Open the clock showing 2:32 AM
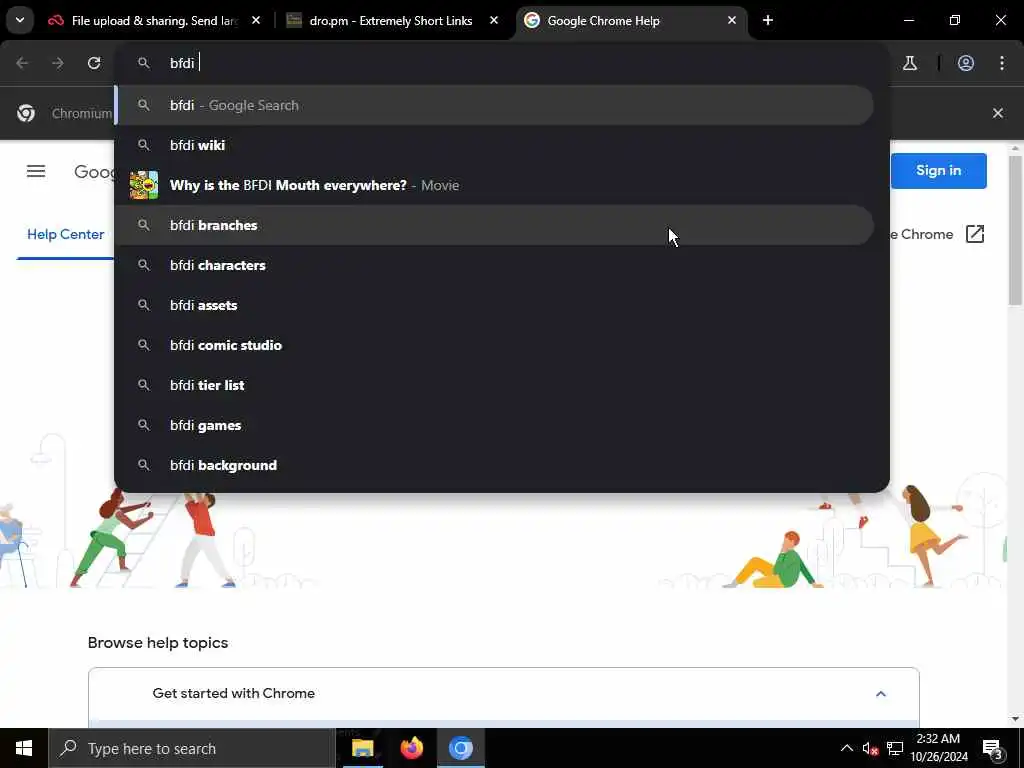Screen dimensions: 1024x768 (938, 748)
